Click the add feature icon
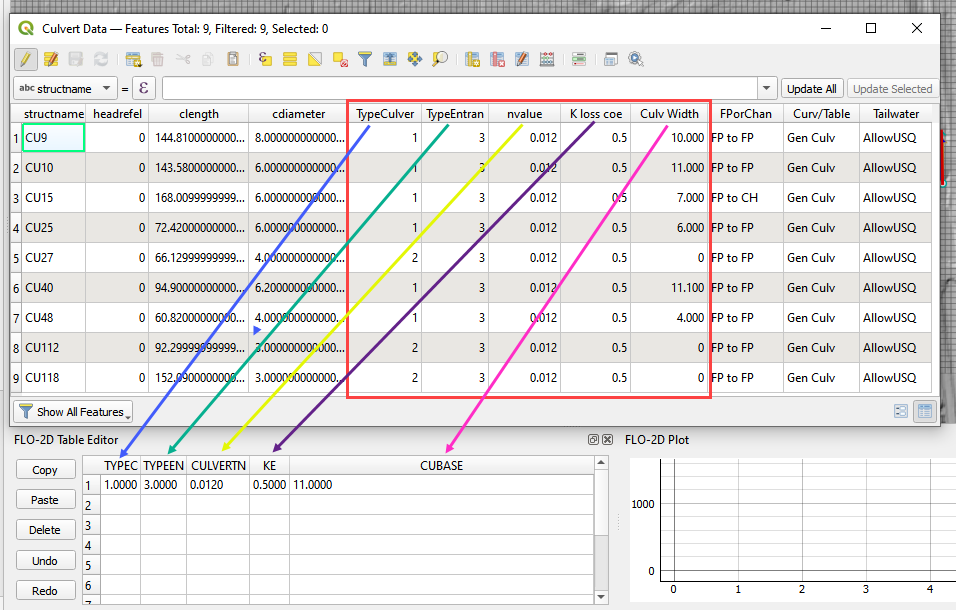This screenshot has width=956, height=610. coord(133,60)
